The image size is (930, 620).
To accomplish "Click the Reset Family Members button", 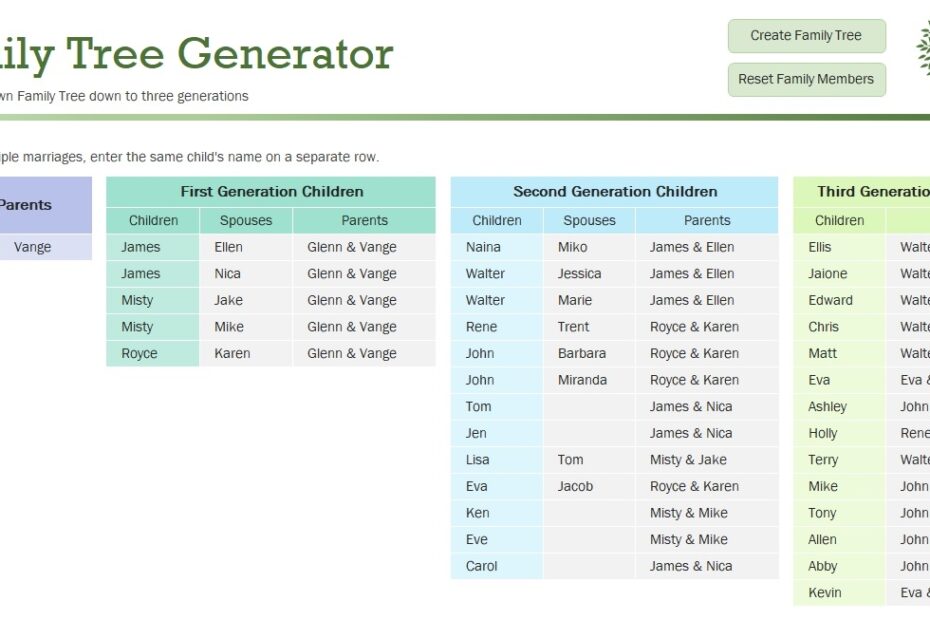I will click(806, 79).
